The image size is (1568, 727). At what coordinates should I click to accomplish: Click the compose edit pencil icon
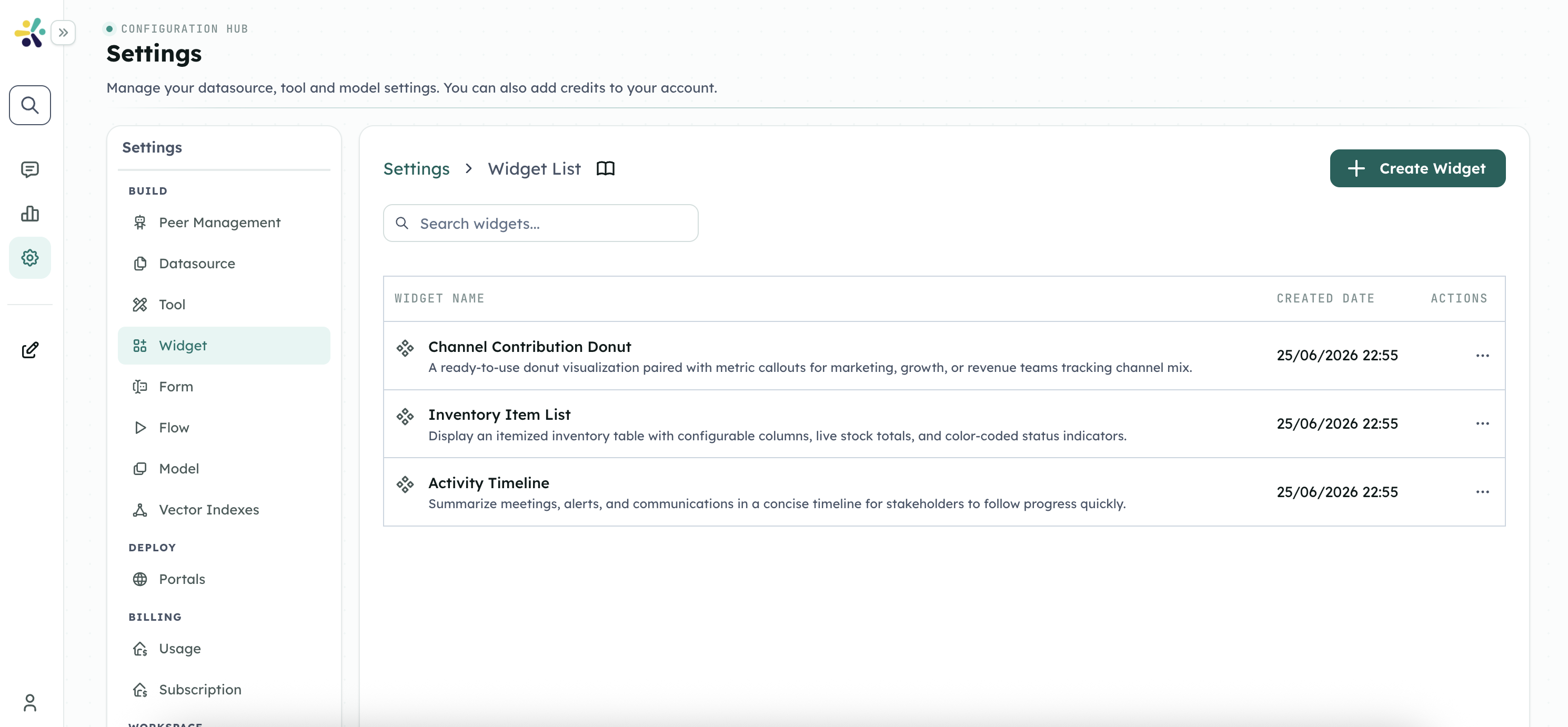[30, 350]
